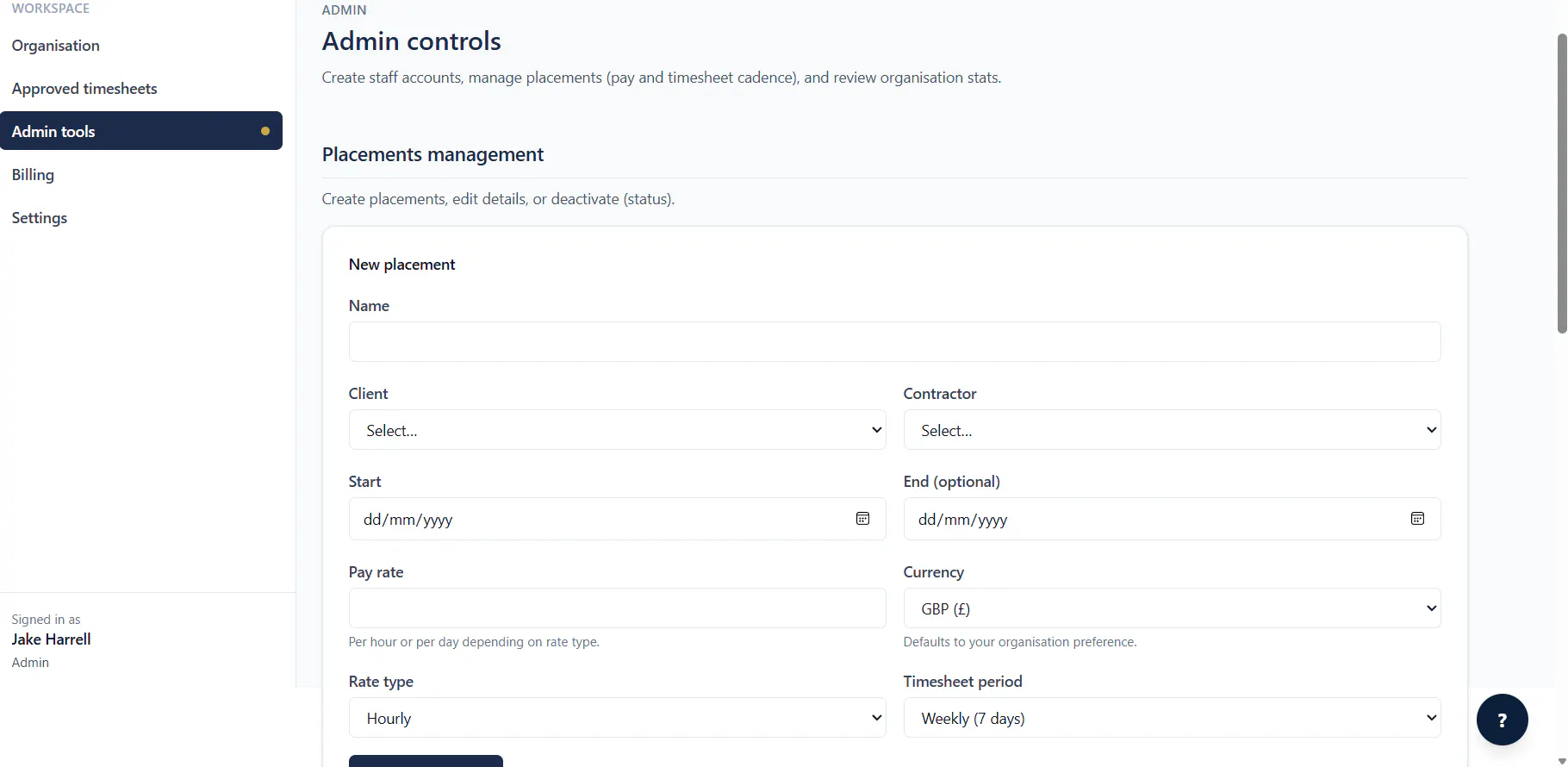Open the End date calendar picker icon
1568x767 pixels.
(x=1417, y=519)
